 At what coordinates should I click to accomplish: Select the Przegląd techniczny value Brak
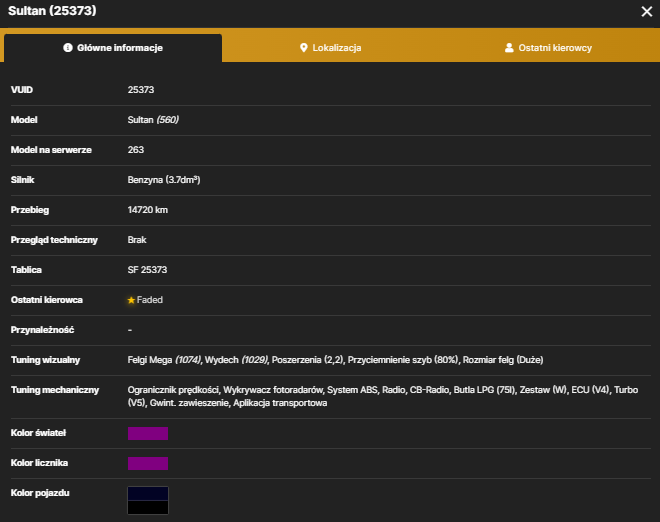point(137,240)
